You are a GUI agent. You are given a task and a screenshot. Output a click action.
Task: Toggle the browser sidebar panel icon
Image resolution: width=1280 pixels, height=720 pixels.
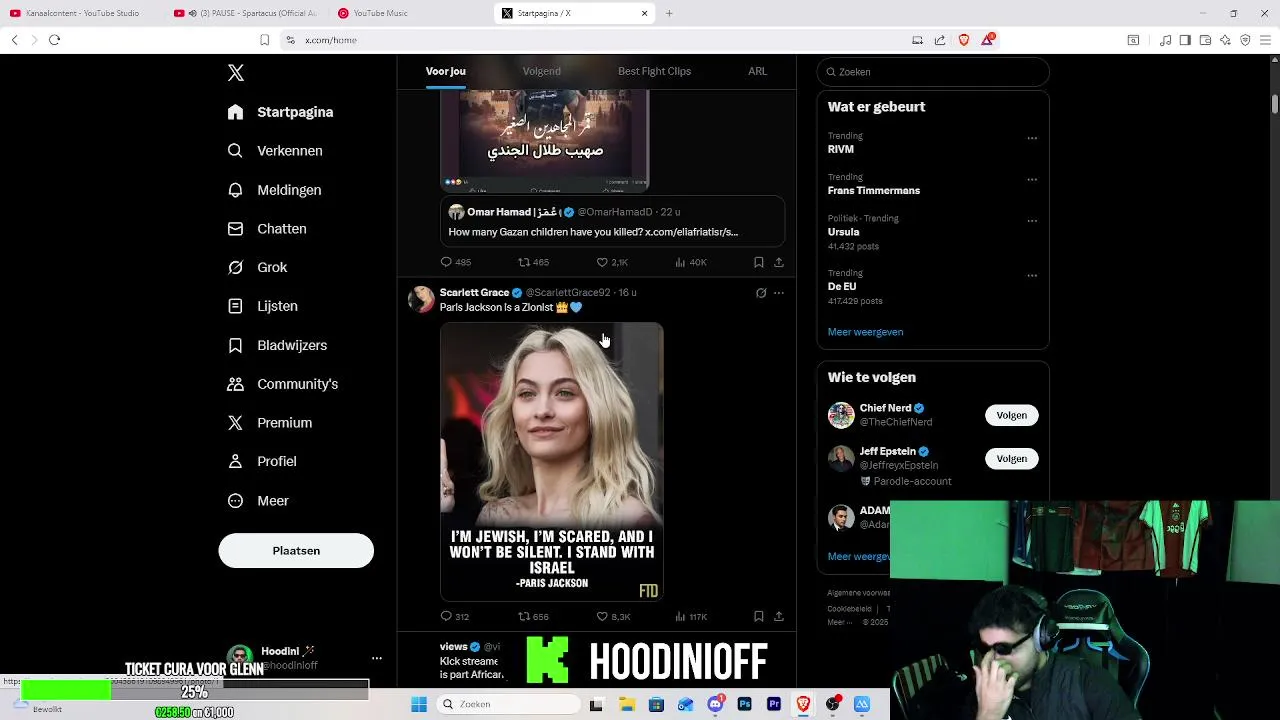[1185, 40]
